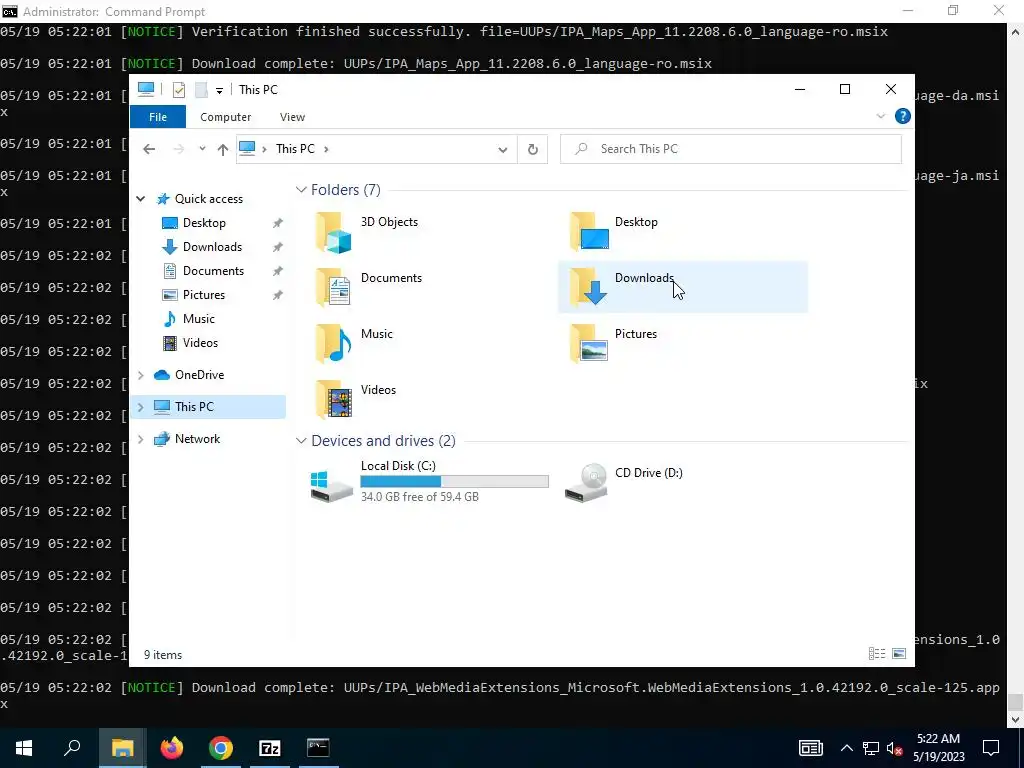Screen dimensions: 1024x768
Task: Select Documents under Quick access
Action: (213, 271)
